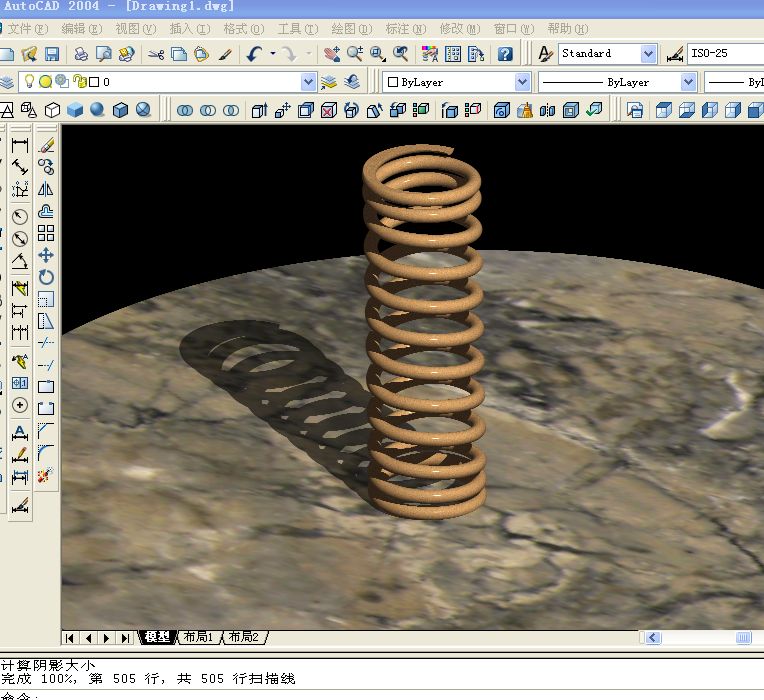
Task: Open the 绘图 (Draw) menu
Action: tap(350, 29)
